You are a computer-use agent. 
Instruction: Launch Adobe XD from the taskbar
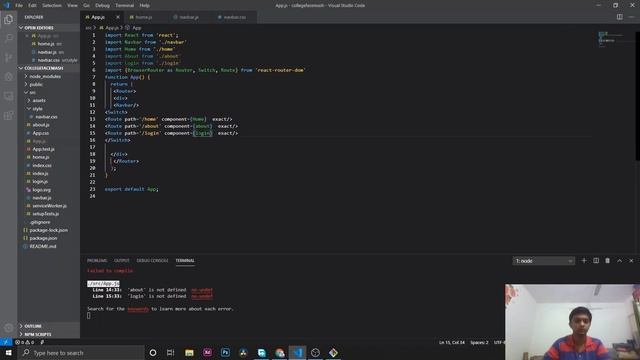[207, 353]
